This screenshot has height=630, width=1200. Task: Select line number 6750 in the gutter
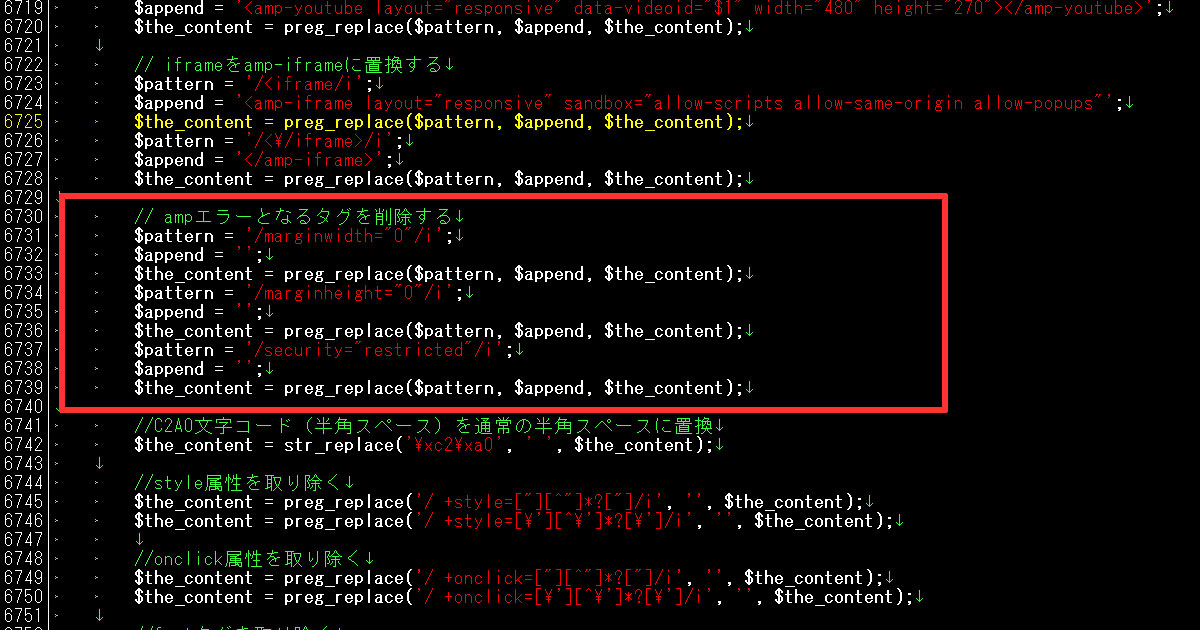tap(23, 597)
